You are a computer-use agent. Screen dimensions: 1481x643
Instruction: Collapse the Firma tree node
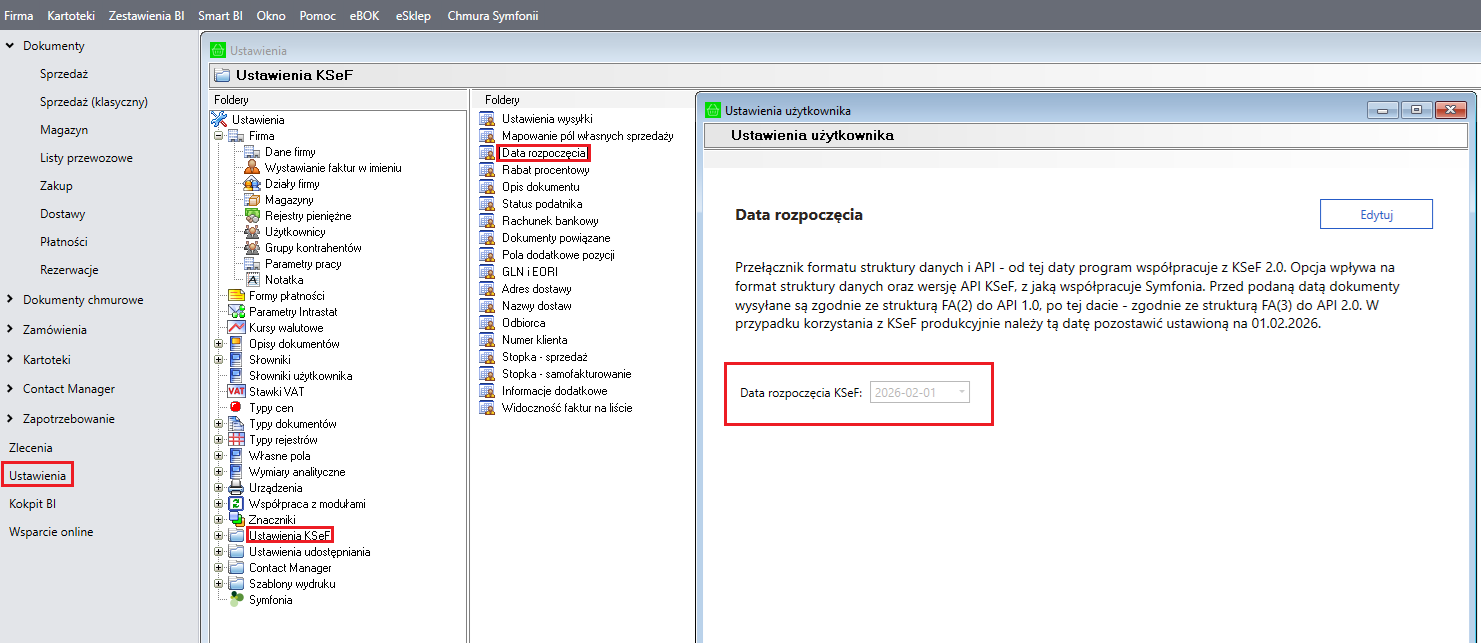click(x=219, y=136)
